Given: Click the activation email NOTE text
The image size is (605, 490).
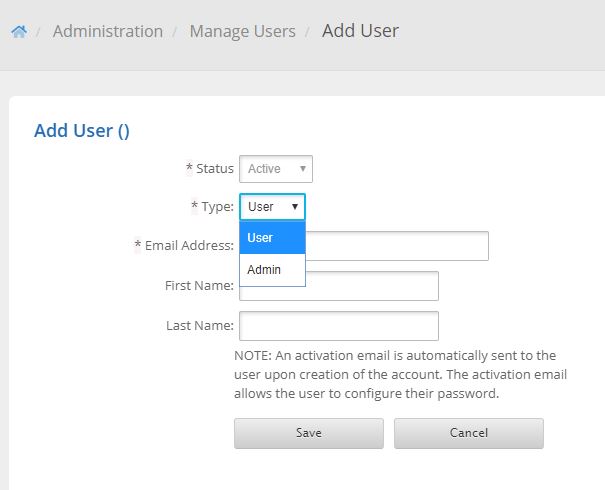Looking at the screenshot, I should tap(400, 374).
